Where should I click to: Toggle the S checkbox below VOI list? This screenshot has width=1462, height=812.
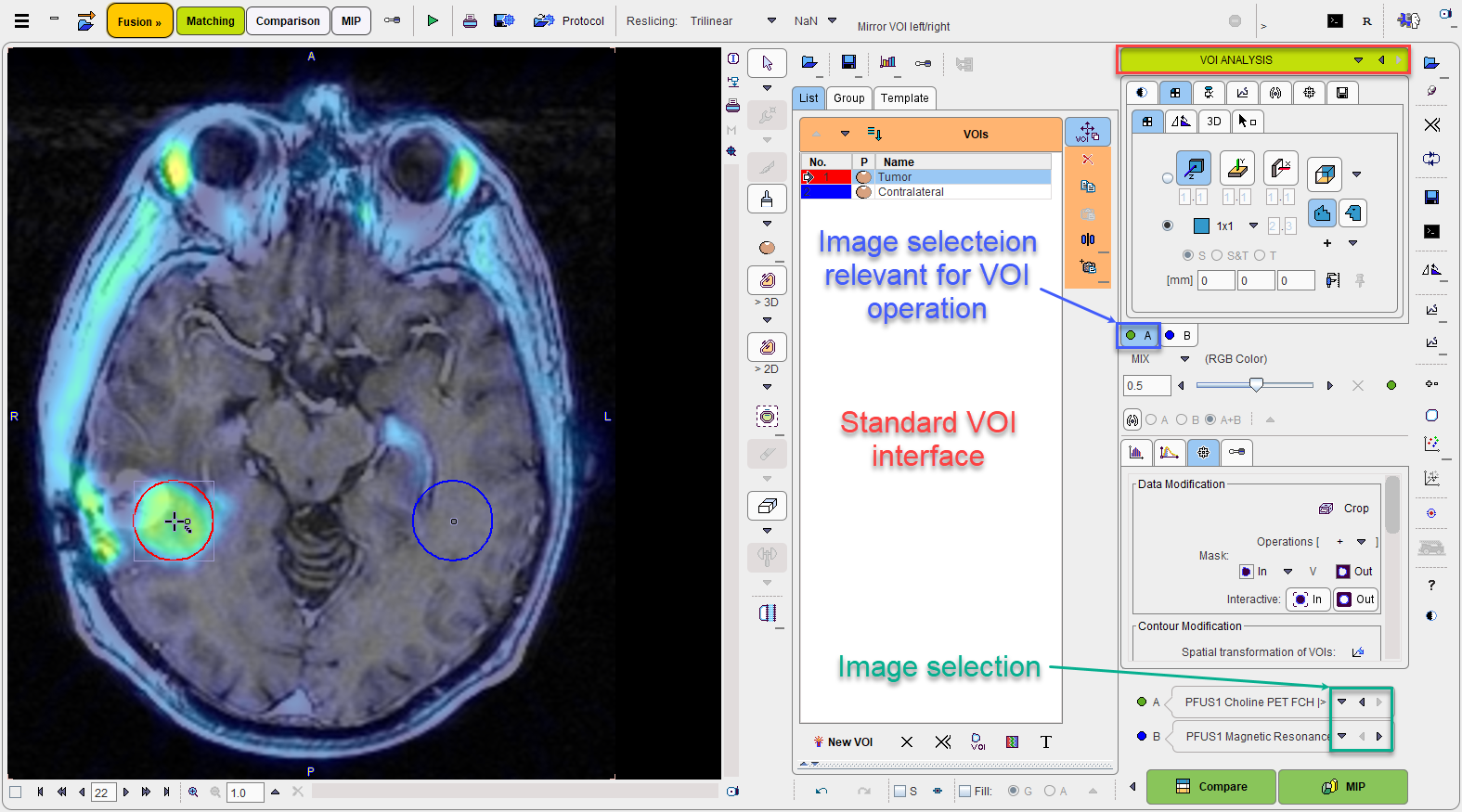pos(899,792)
